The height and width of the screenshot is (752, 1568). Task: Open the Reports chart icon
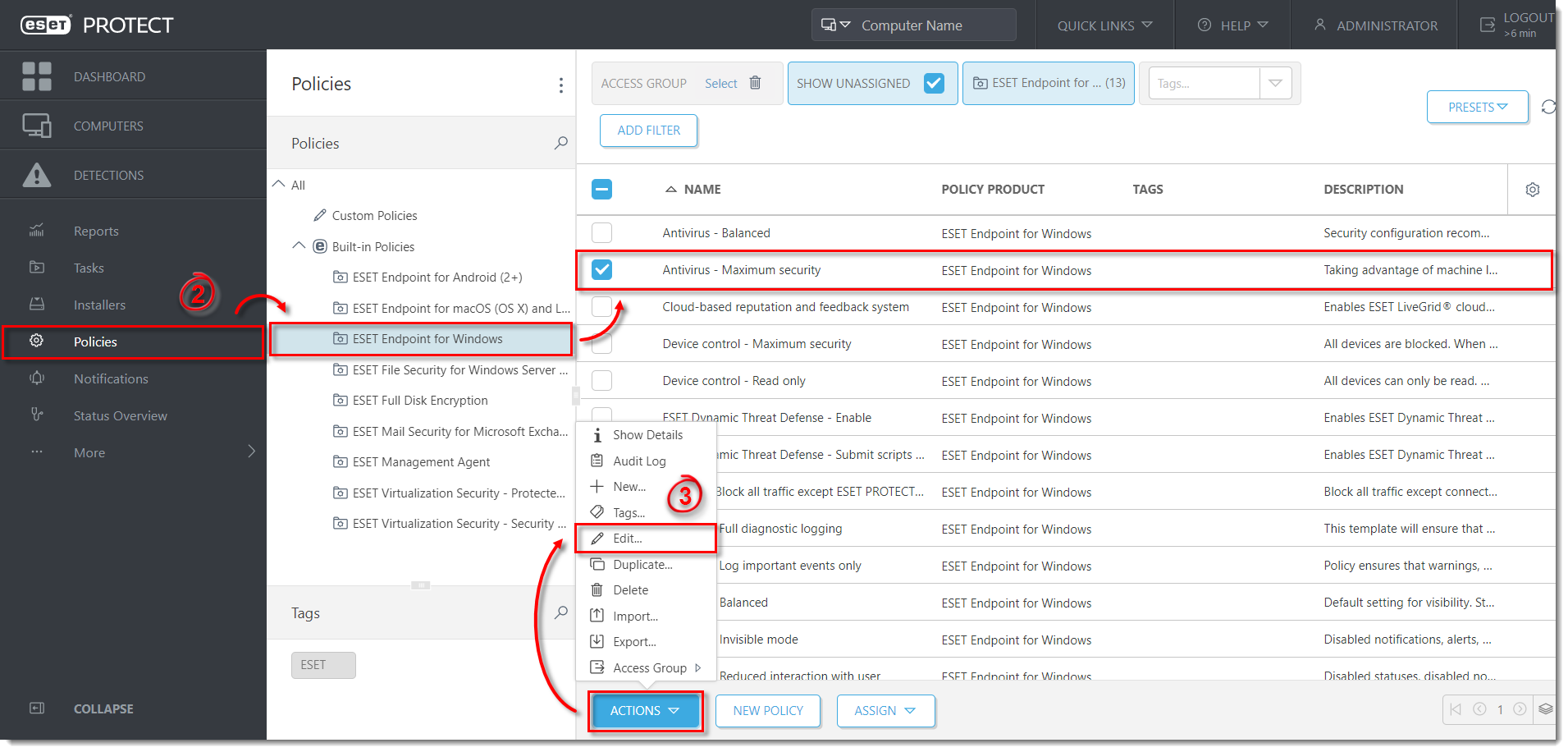37,231
